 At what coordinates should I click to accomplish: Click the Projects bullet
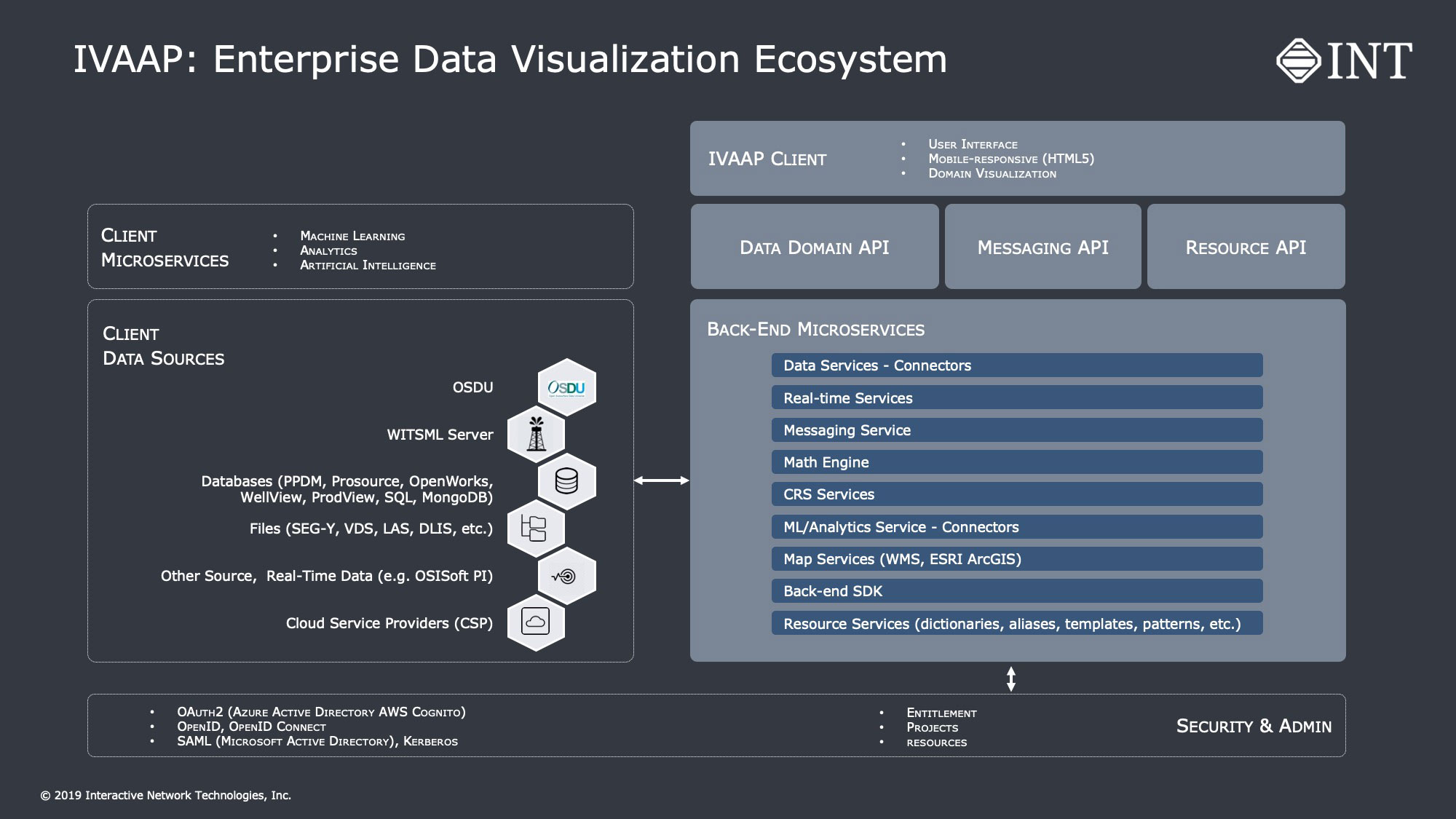932,727
